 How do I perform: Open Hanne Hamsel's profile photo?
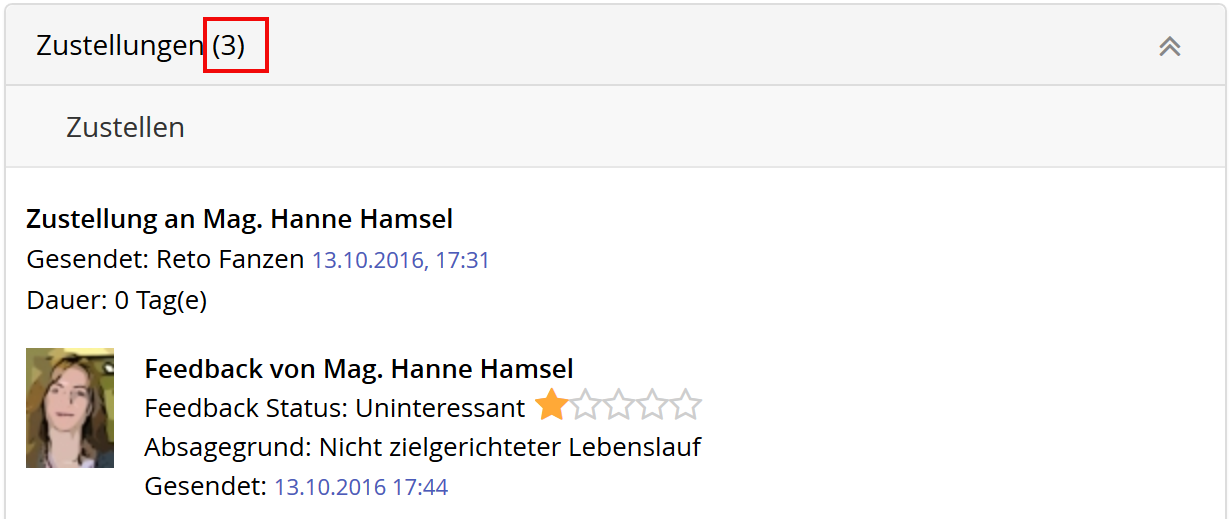(70, 408)
